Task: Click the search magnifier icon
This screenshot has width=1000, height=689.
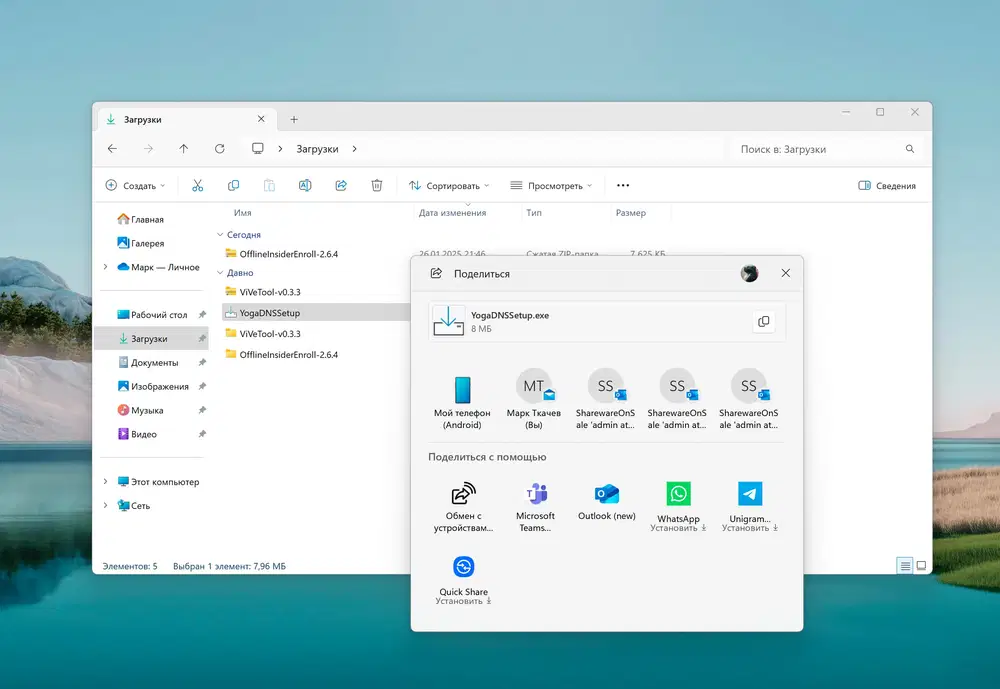Action: 910,149
